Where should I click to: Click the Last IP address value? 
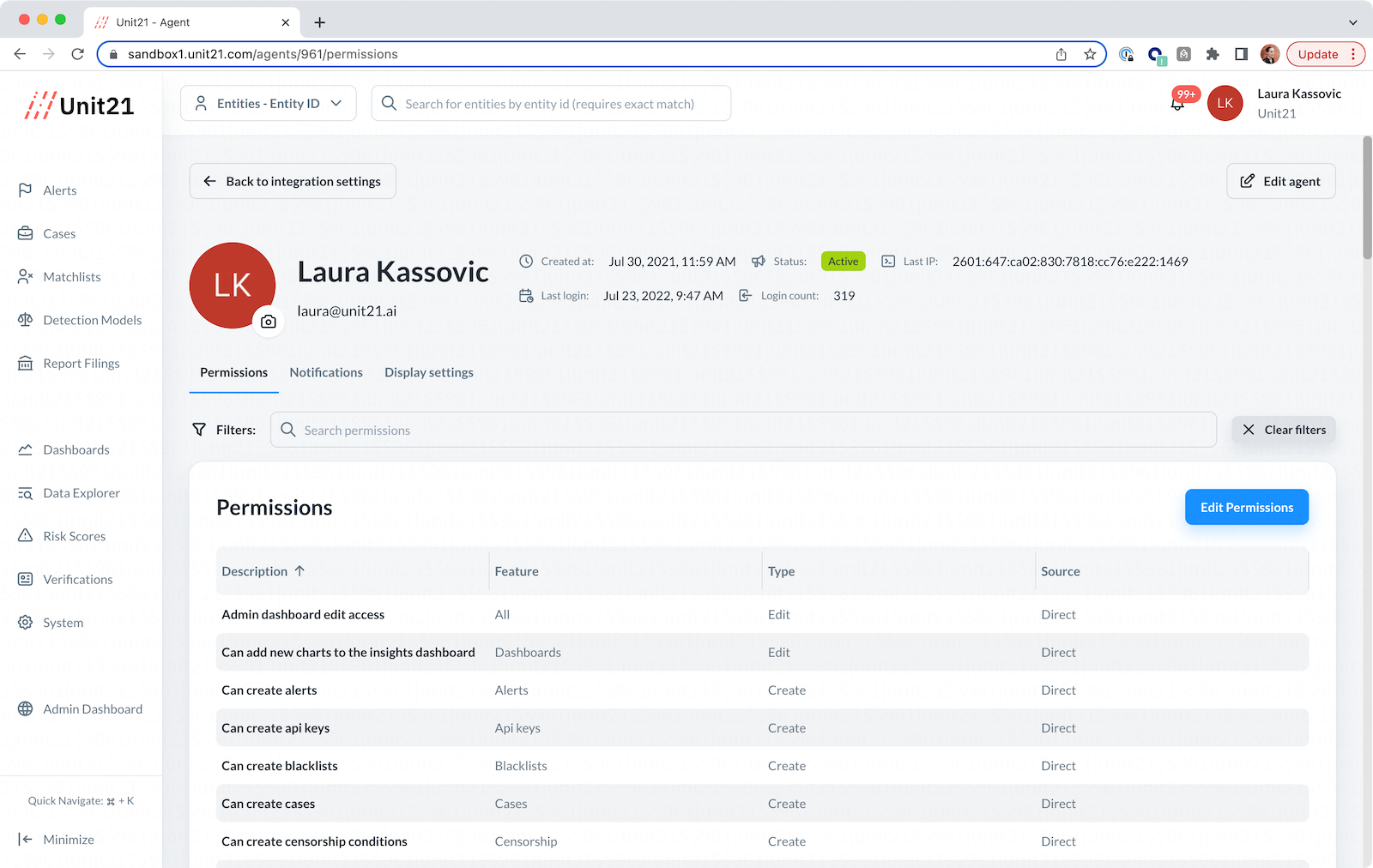[x=1070, y=262]
